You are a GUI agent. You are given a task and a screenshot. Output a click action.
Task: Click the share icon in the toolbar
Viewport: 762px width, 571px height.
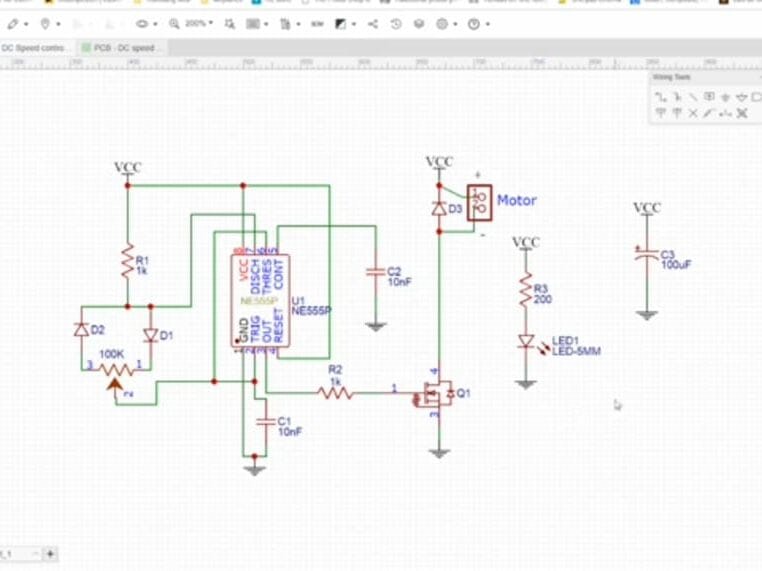373,24
